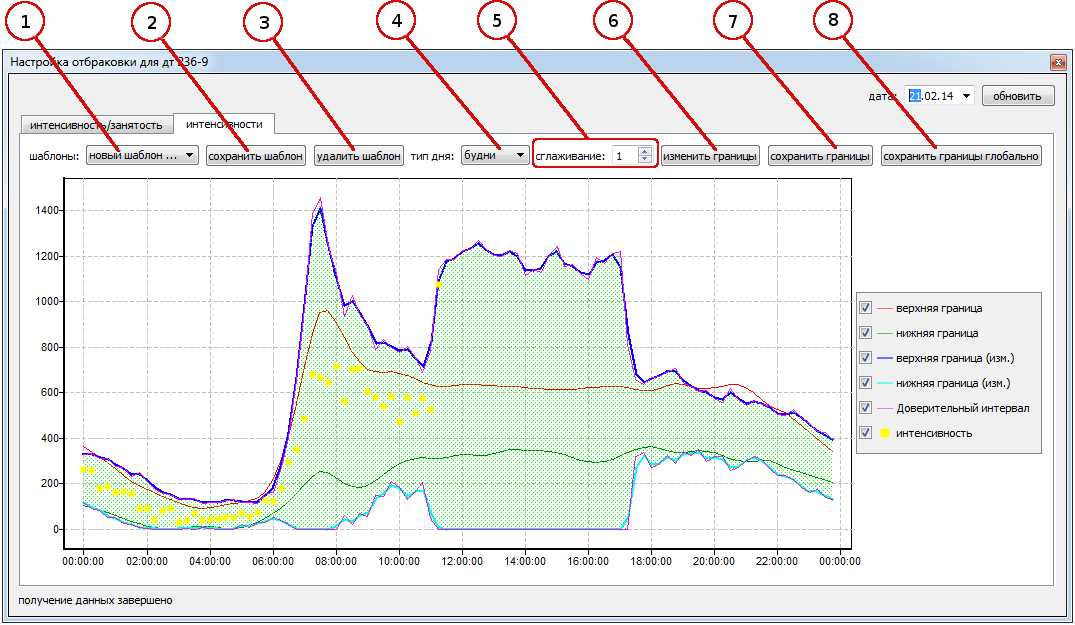Click the red верхняя граница legend line
Screen dimensions: 1075x625
(884, 308)
